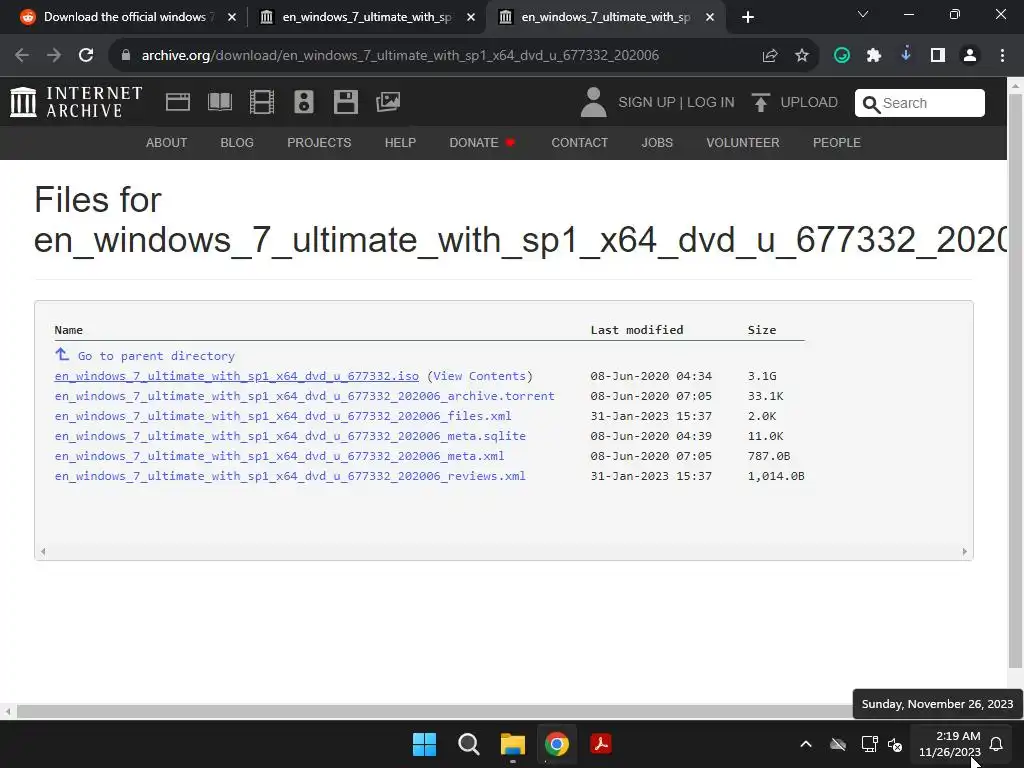The image size is (1024, 768).
Task: Open the _meta.xml link
Action: 280,456
